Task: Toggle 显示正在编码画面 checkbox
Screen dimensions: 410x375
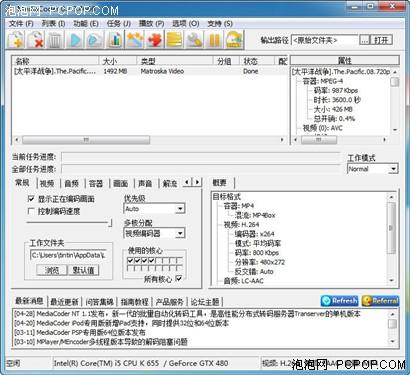Action: 31,199
